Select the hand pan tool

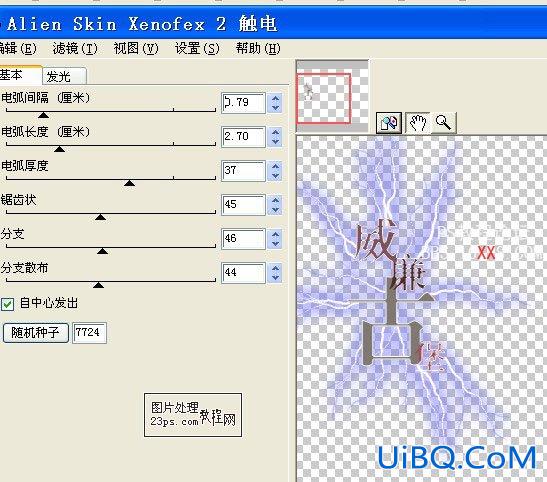coord(418,123)
